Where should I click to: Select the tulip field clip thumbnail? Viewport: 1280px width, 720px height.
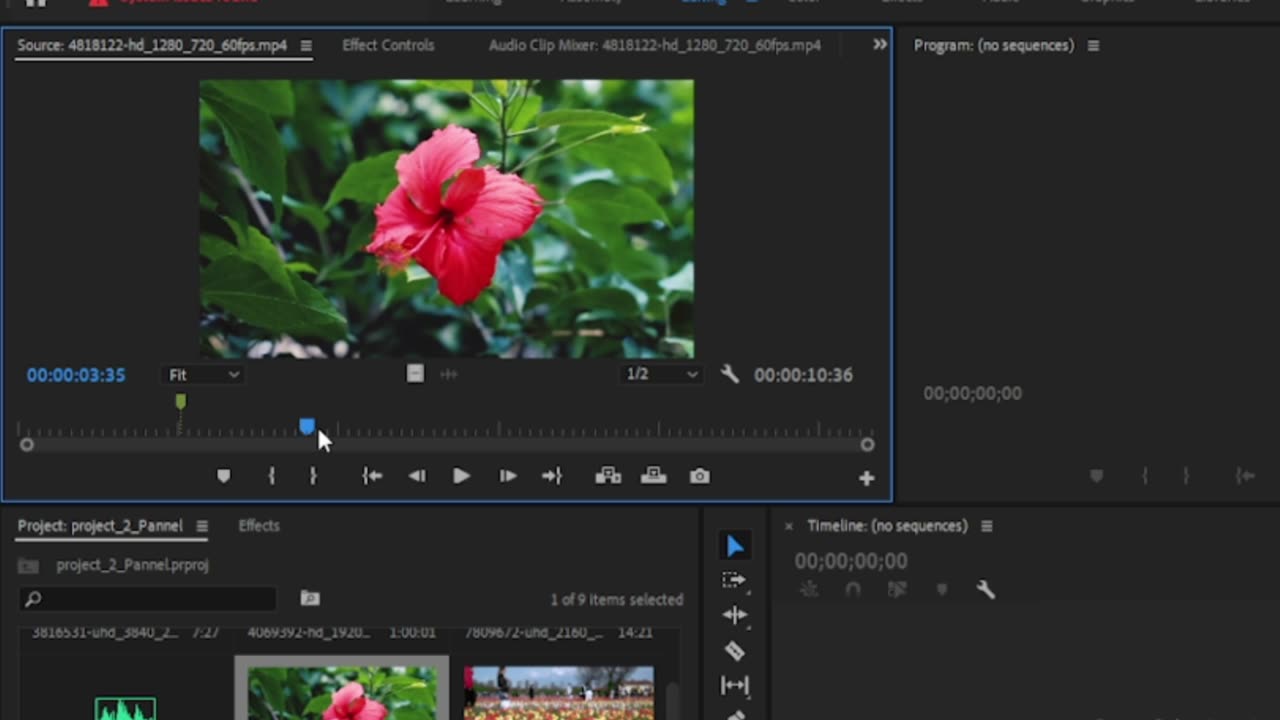tap(559, 692)
